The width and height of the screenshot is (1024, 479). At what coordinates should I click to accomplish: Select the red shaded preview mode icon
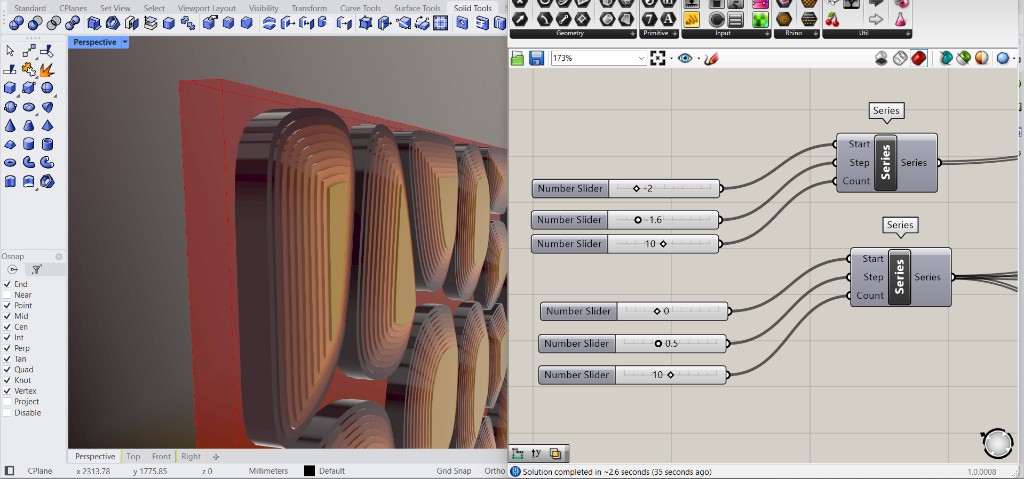tap(919, 58)
